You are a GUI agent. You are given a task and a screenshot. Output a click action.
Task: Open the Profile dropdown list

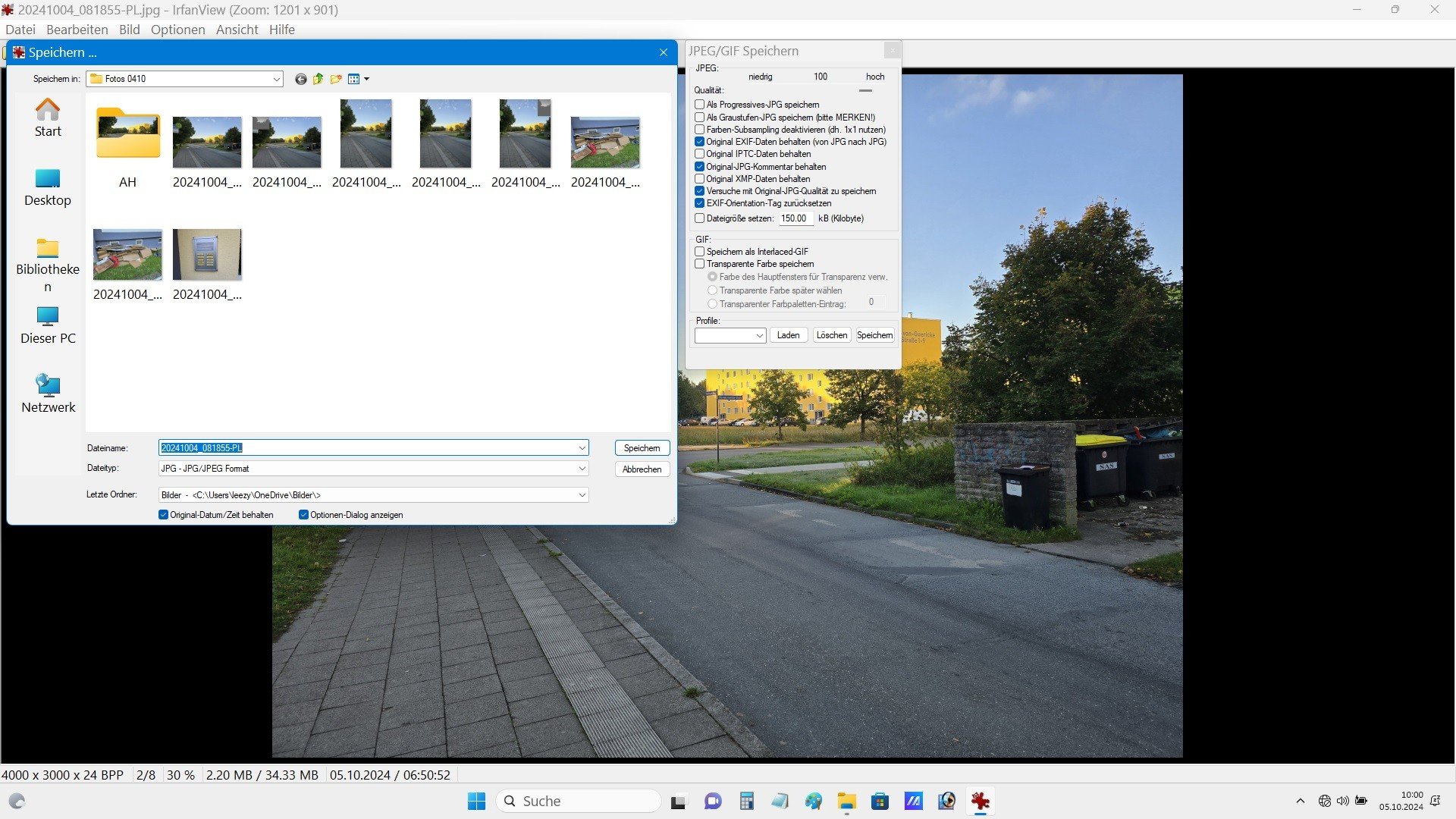(759, 335)
